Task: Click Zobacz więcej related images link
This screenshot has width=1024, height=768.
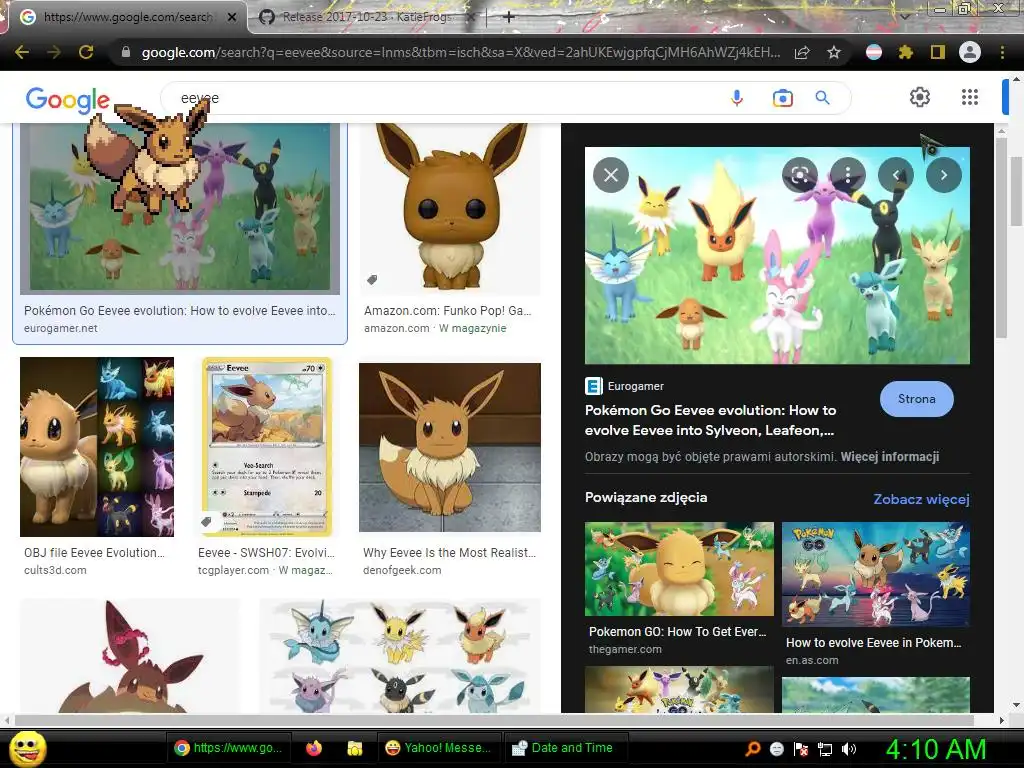Action: pyautogui.click(x=921, y=499)
